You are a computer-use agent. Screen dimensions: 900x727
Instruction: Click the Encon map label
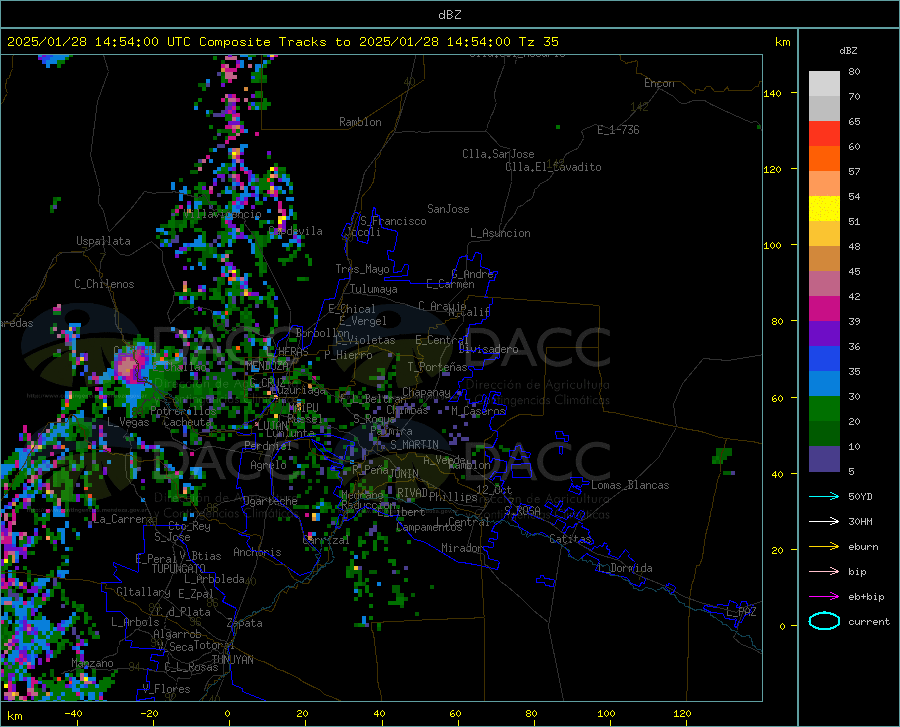659,83
